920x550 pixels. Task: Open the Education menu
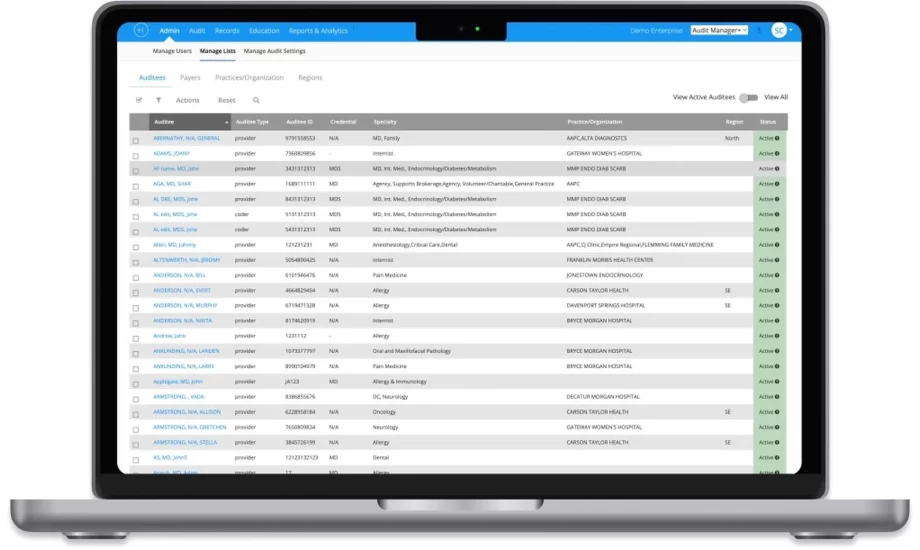pyautogui.click(x=264, y=31)
